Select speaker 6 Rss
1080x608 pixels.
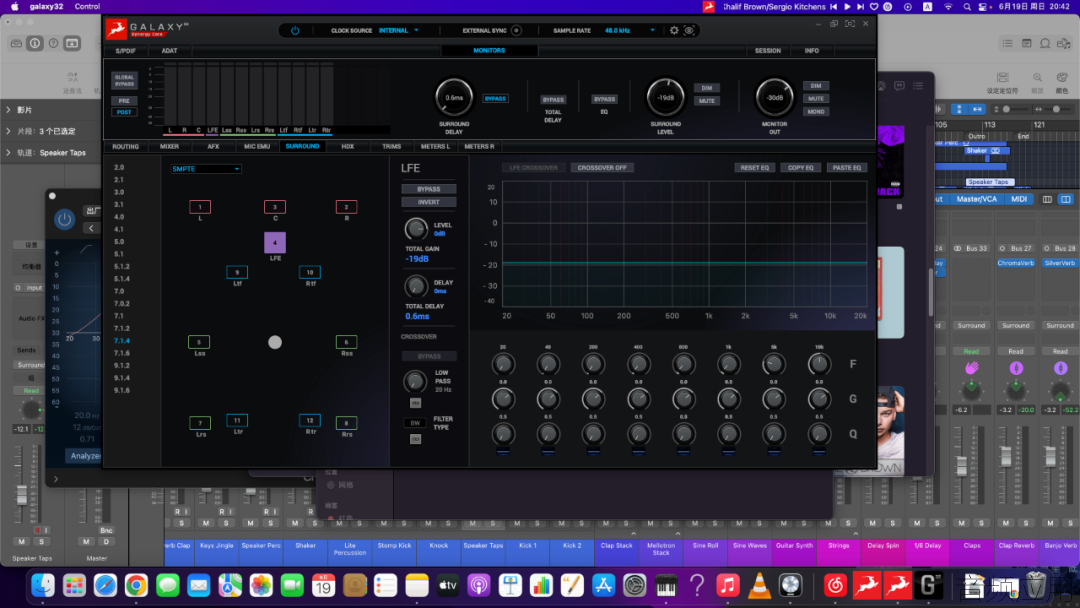346,342
